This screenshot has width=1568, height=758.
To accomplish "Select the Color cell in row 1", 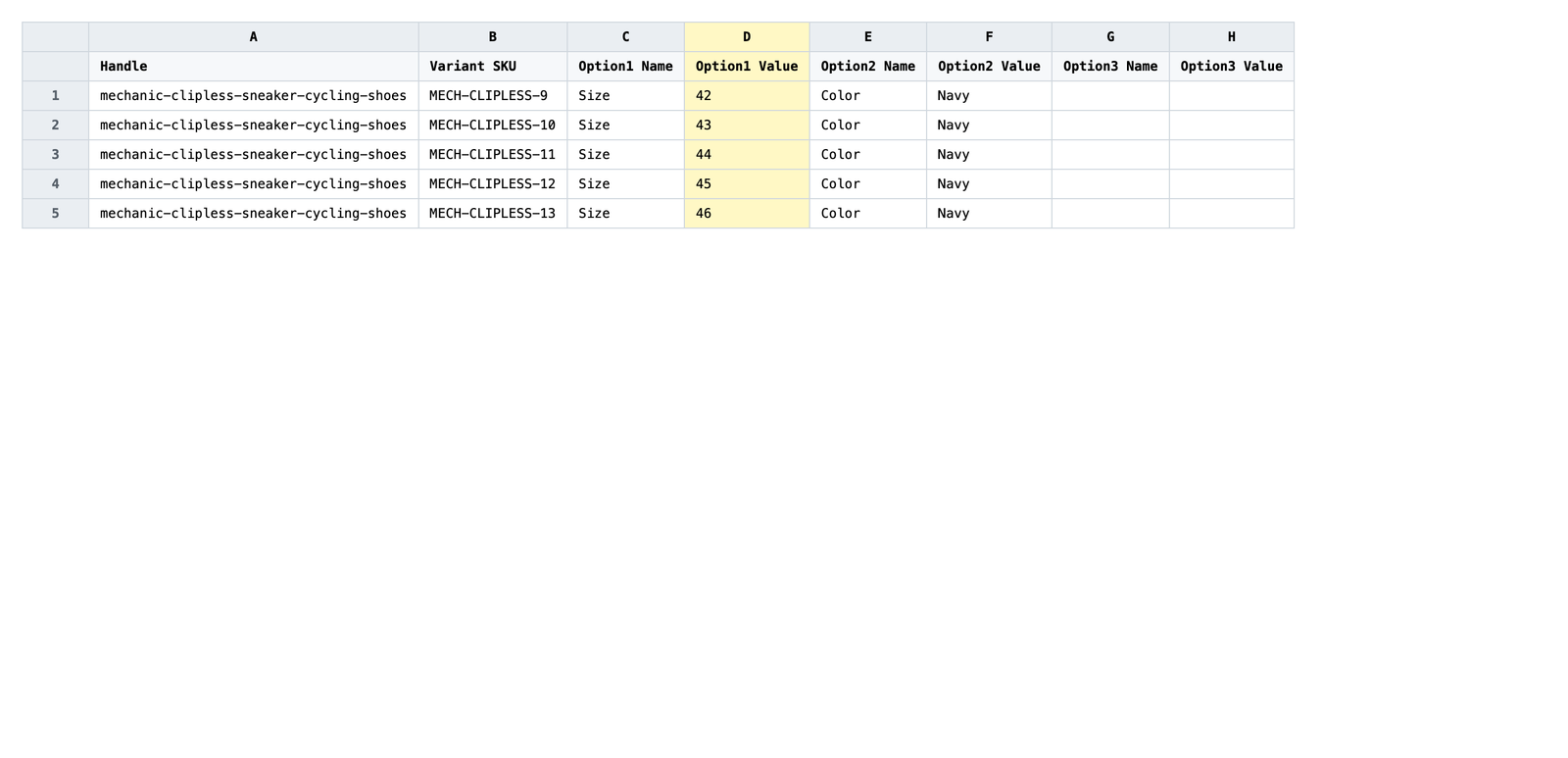I will [x=868, y=96].
